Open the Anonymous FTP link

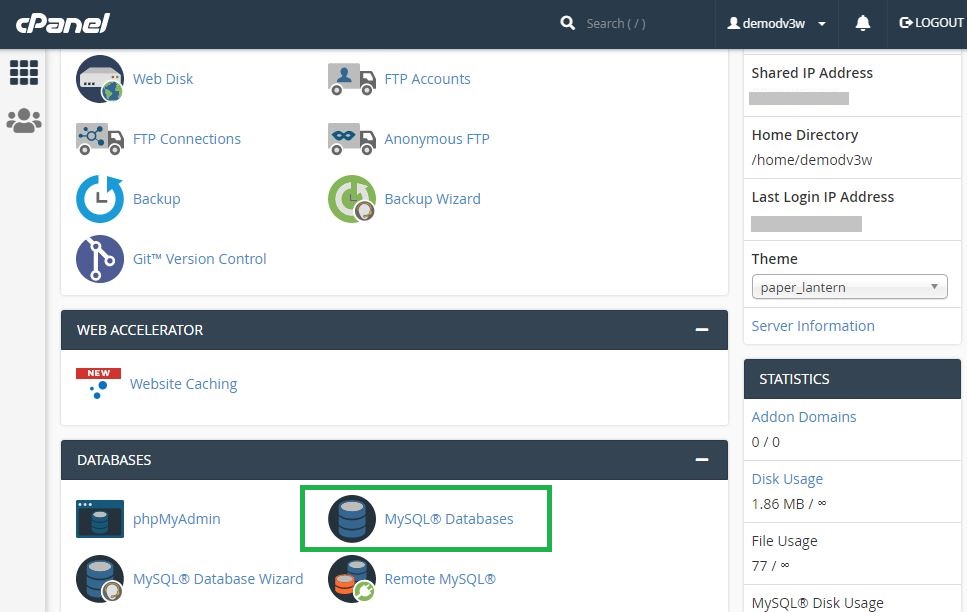point(437,139)
